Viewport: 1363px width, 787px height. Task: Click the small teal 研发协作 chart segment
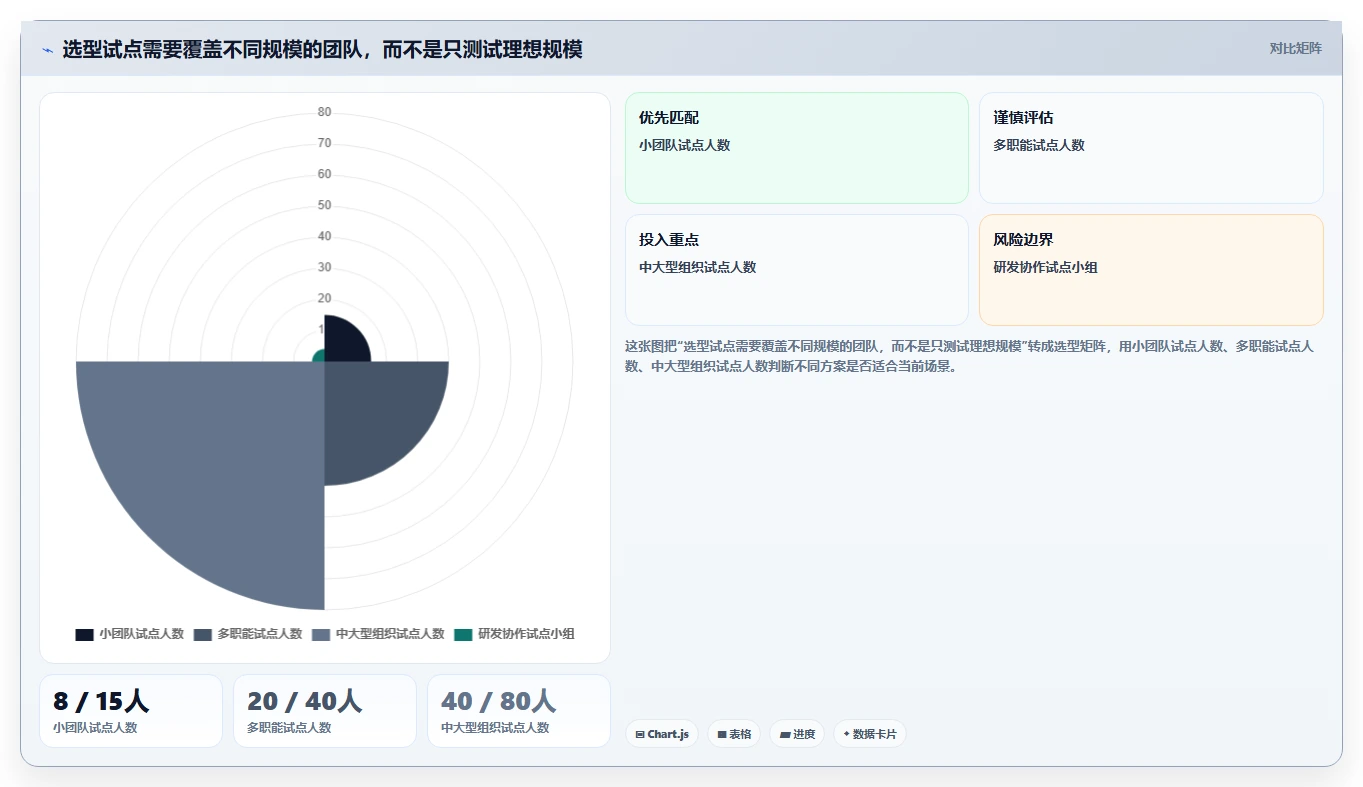pos(318,356)
